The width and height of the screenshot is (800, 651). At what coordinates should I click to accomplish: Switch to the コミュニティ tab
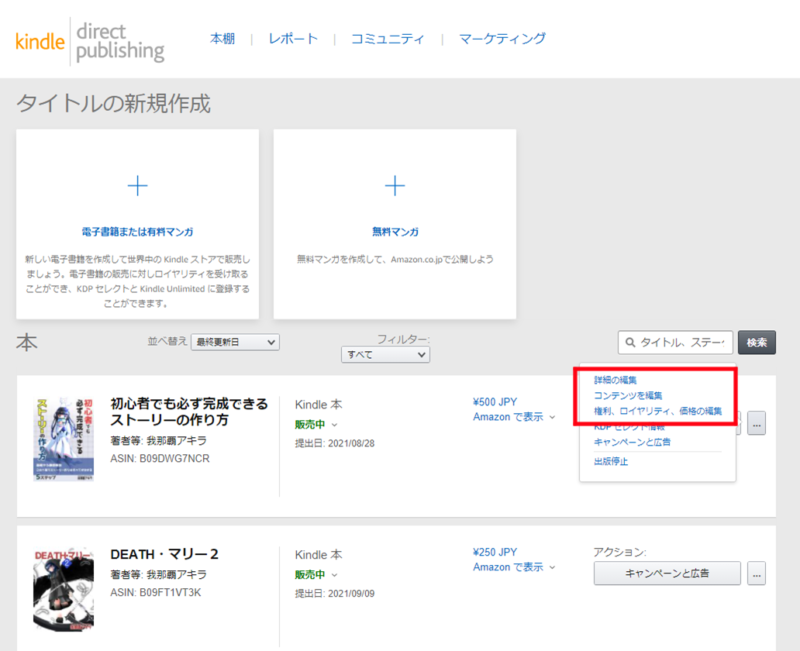[x=388, y=39]
